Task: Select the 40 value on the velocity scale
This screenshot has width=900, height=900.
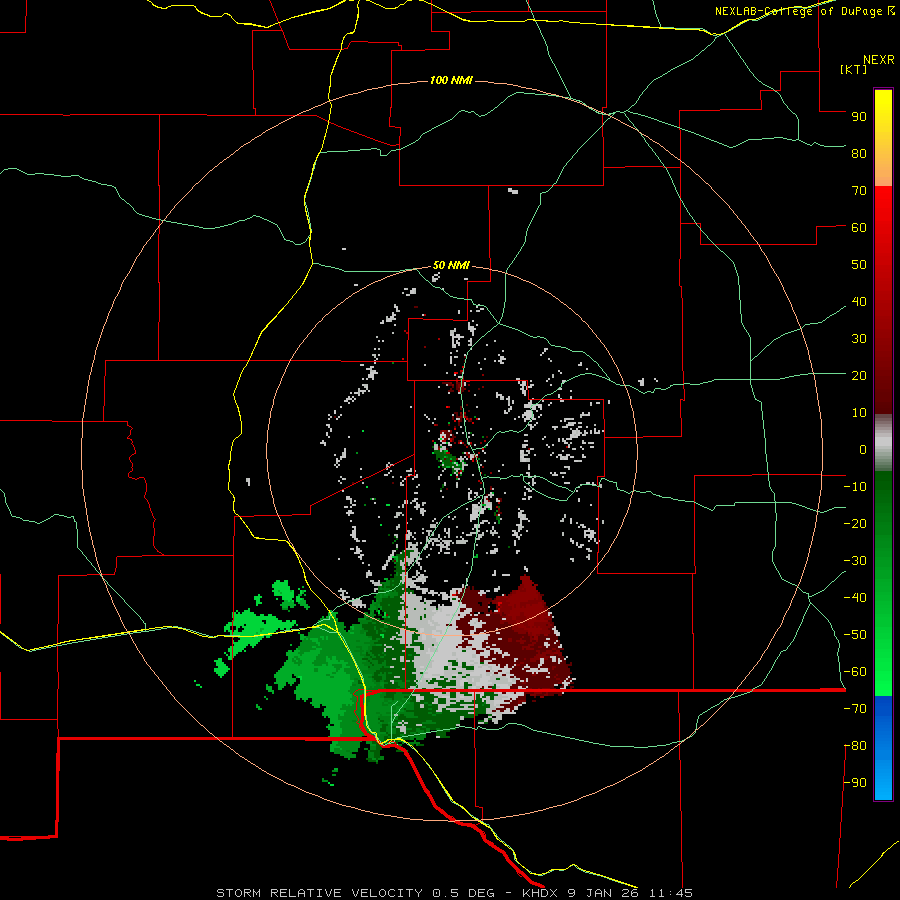Action: [859, 301]
